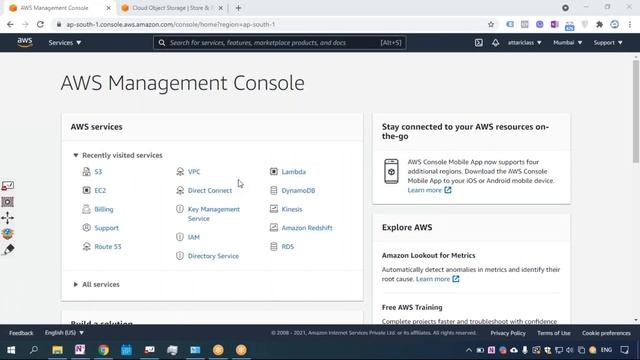
Task: Close the Cloud Object Storage tab
Action: pyautogui.click(x=220, y=8)
